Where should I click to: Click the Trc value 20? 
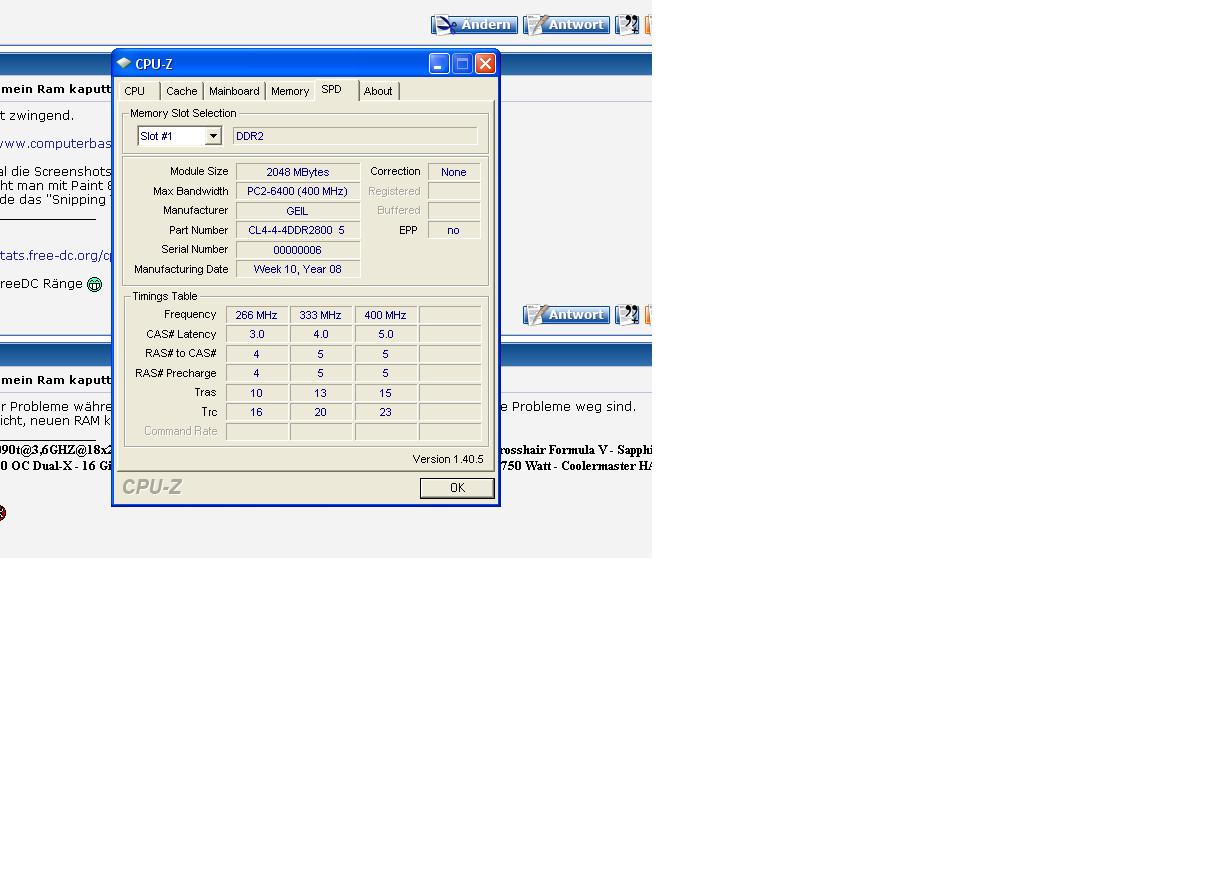[320, 412]
